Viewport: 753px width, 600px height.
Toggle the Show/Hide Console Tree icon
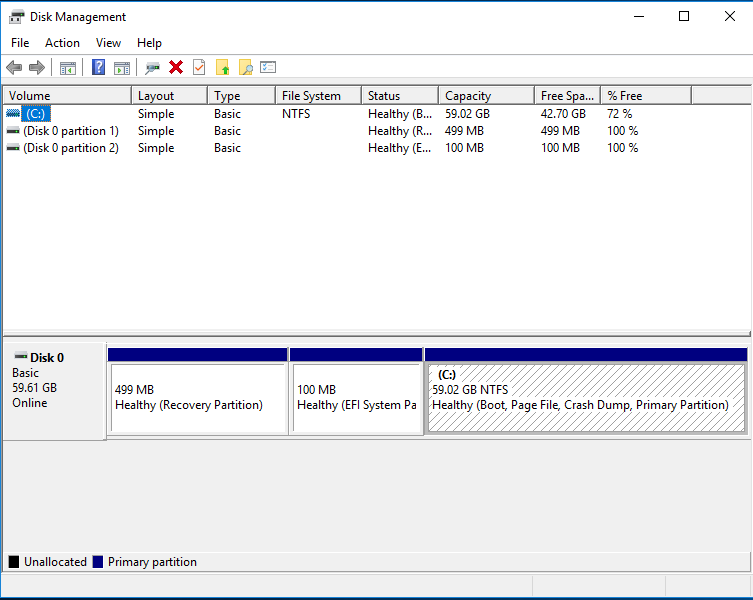68,68
